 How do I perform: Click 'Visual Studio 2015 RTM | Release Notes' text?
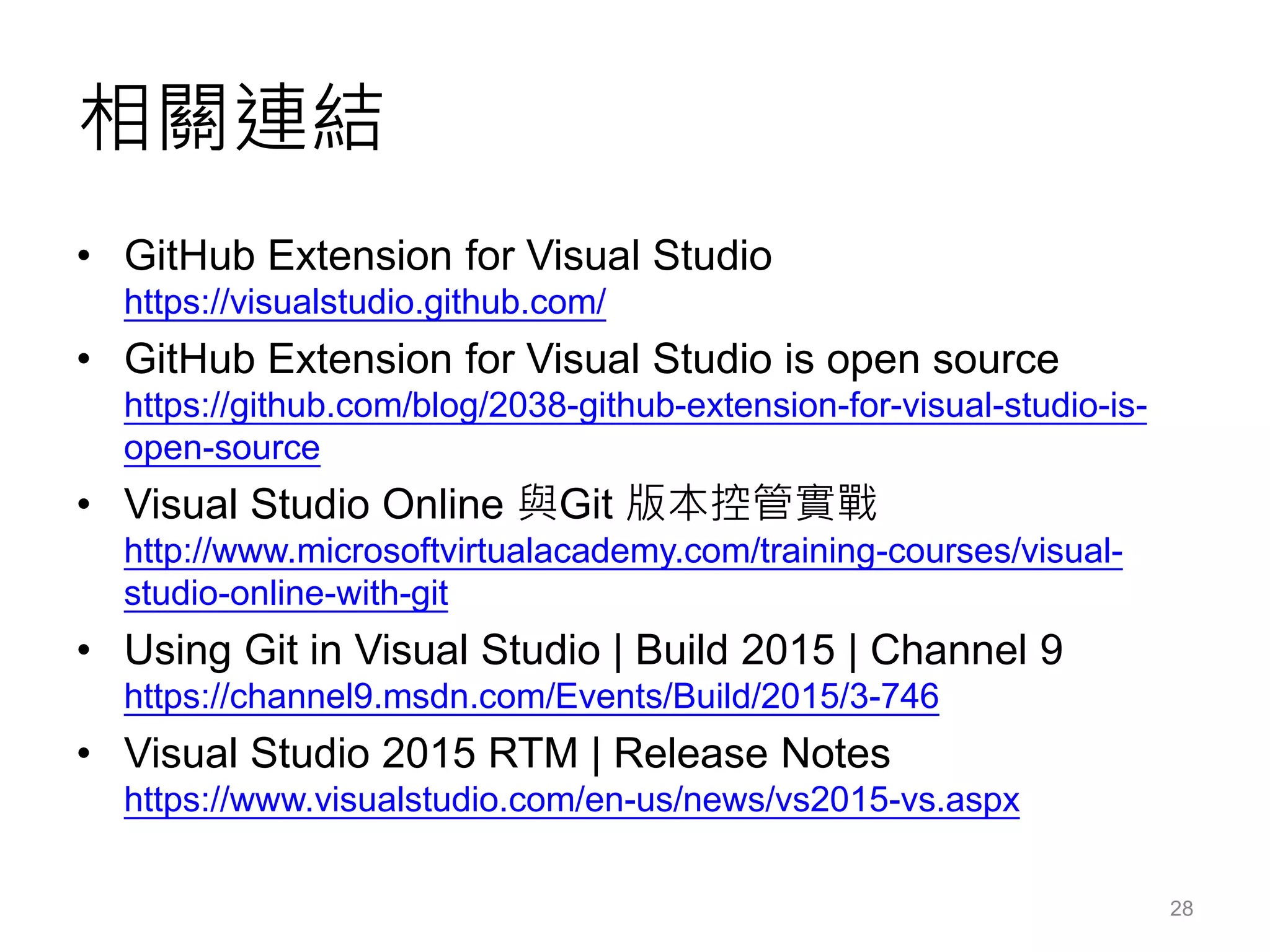[x=507, y=754]
